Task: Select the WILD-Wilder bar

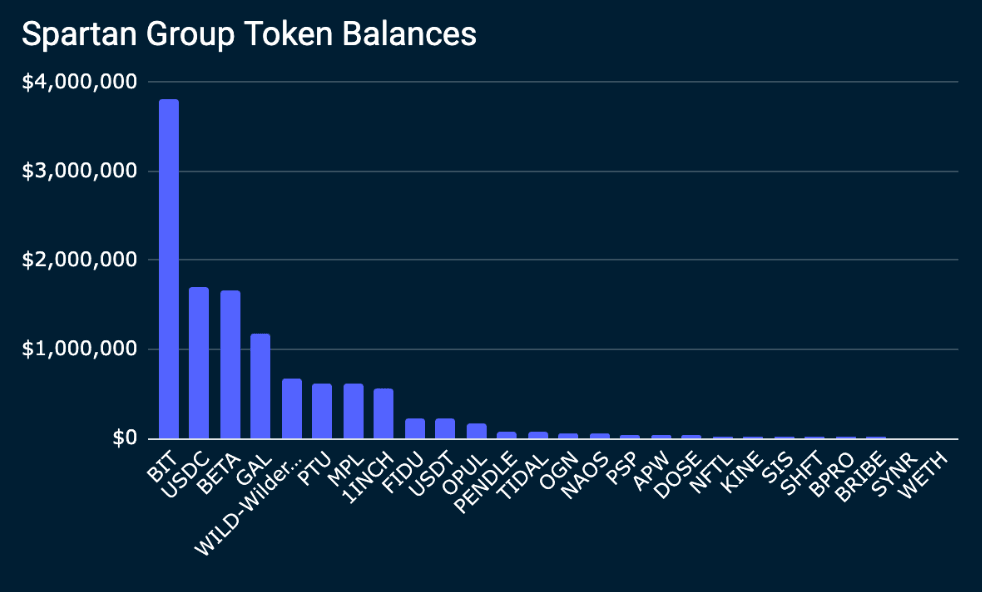Action: pos(292,408)
